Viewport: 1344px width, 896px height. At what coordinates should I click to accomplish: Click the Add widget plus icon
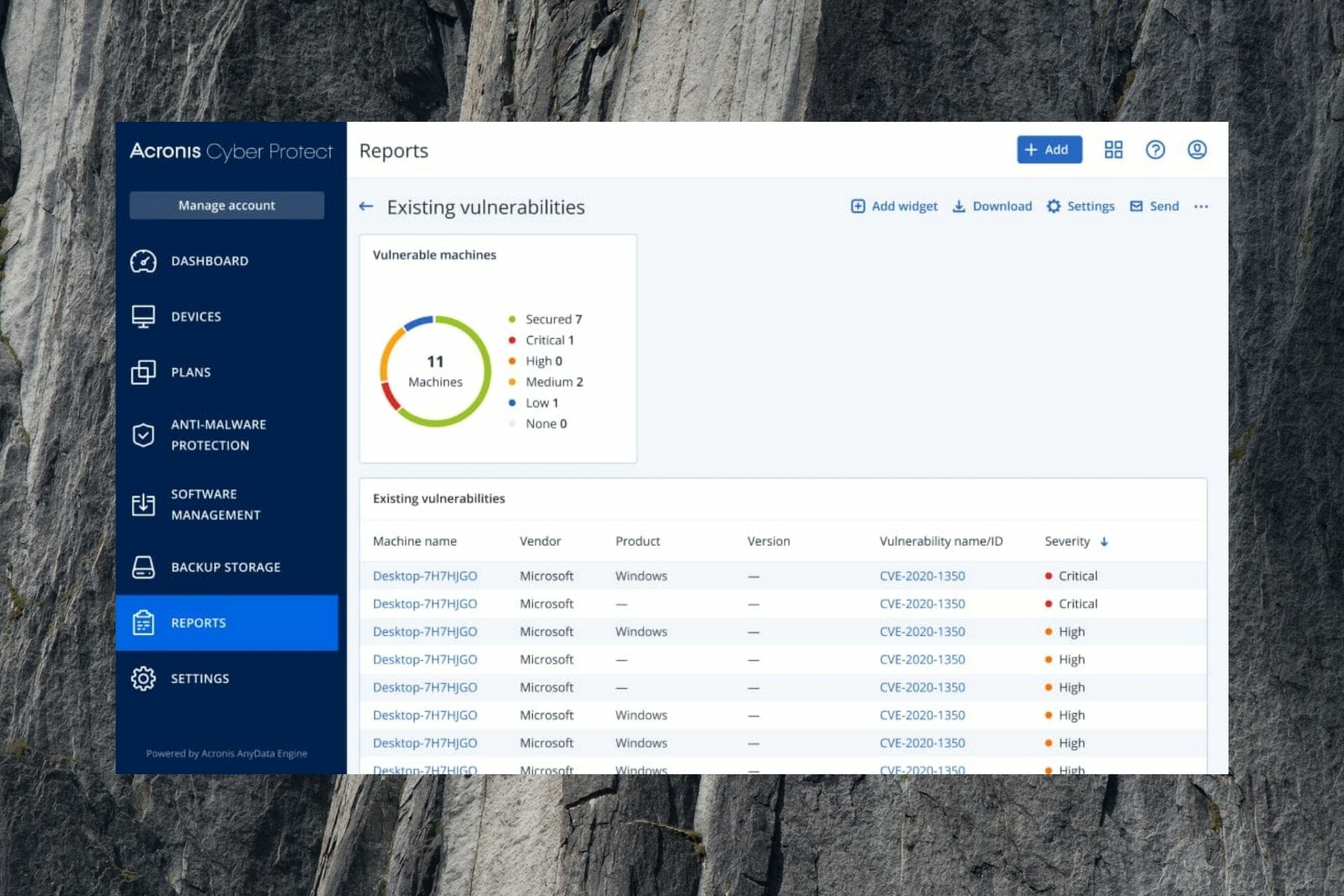coord(857,206)
